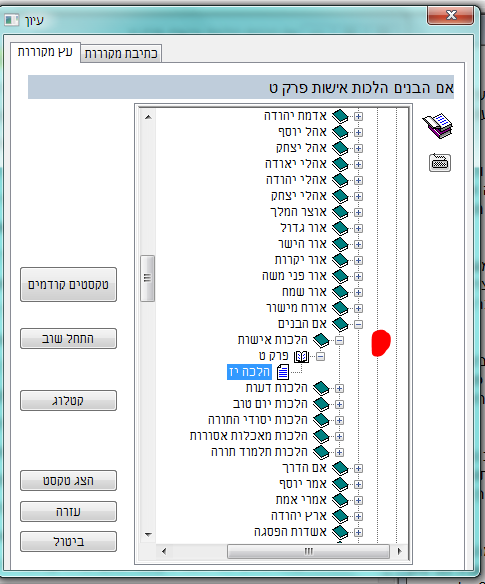
Task: Select the אמר יוסף tree row
Action: pyautogui.click(x=303, y=485)
